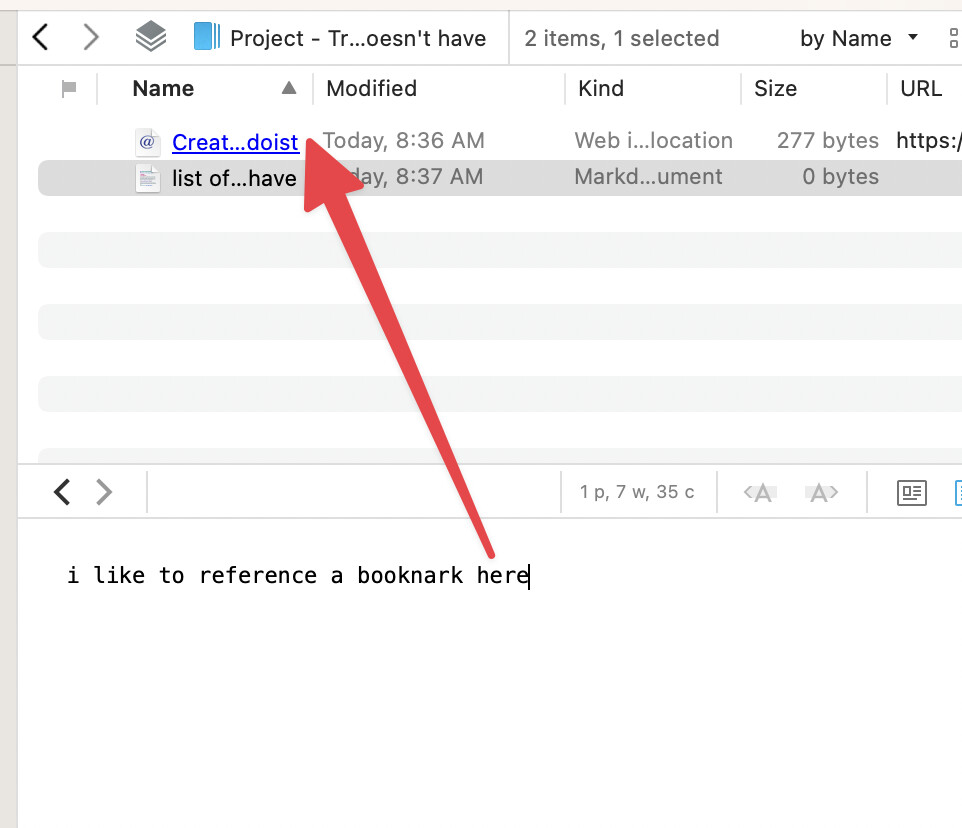Click the forward chevron in the preview pane
Screen dimensions: 962x828
click(103, 491)
